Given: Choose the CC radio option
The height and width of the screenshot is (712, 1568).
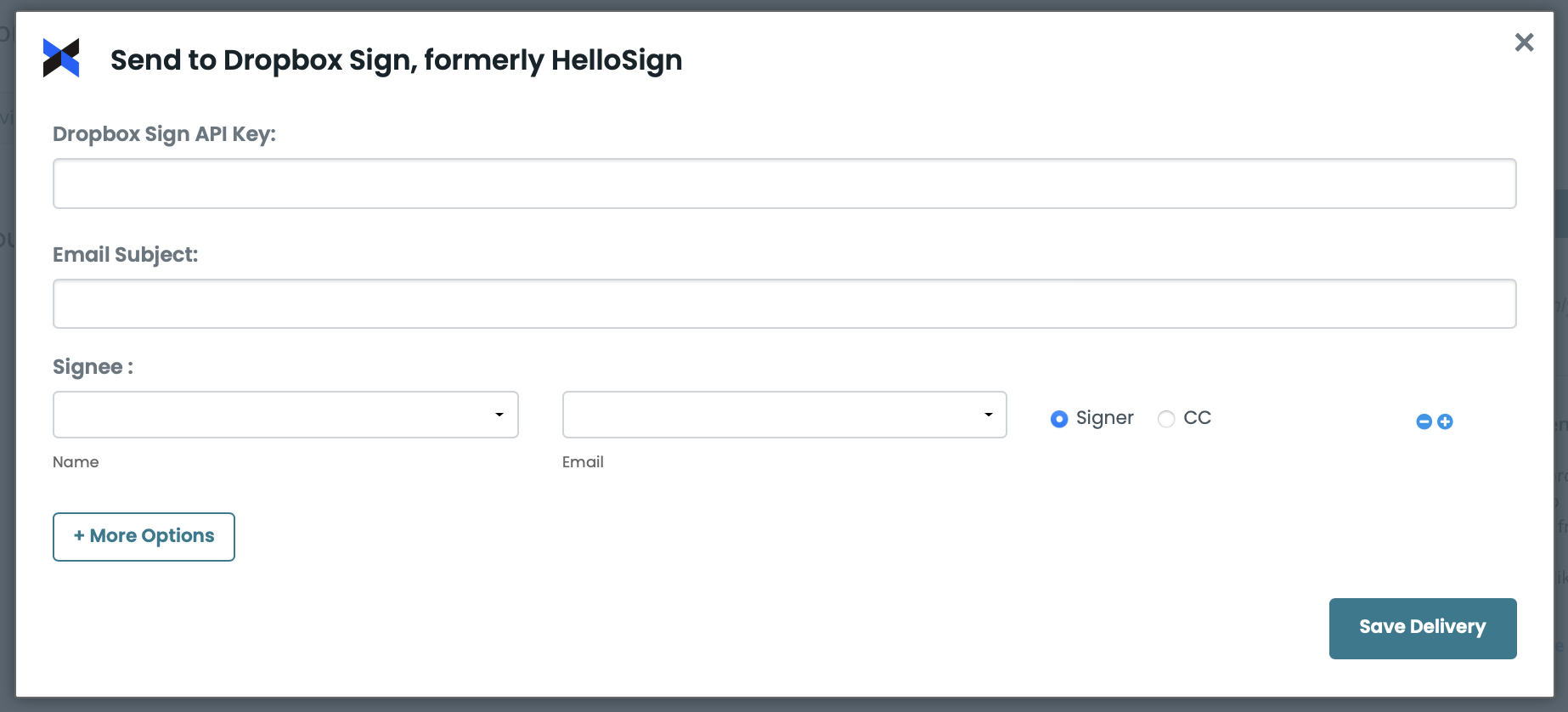Looking at the screenshot, I should coord(1166,419).
